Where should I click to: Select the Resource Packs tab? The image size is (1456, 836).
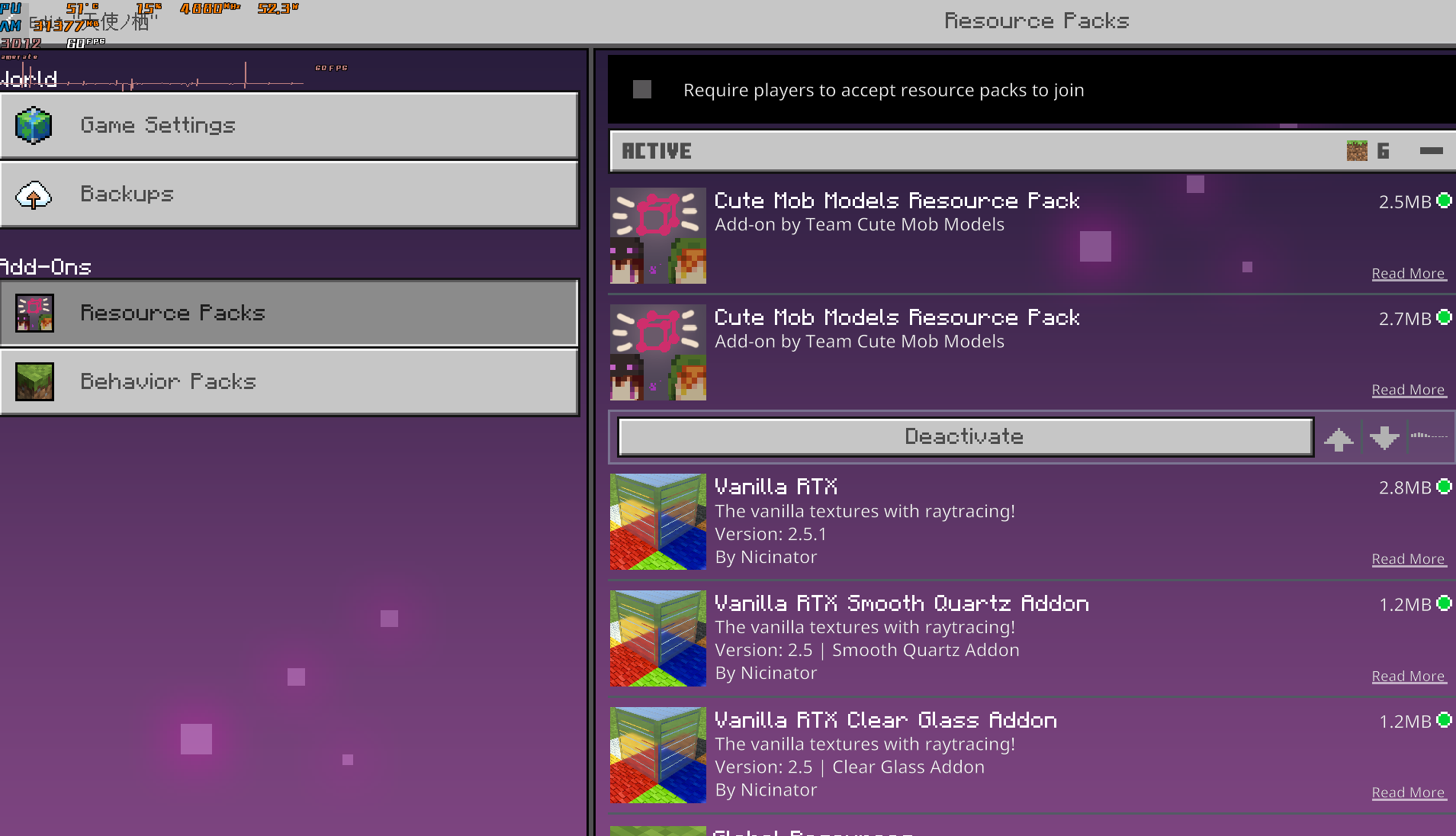click(289, 313)
